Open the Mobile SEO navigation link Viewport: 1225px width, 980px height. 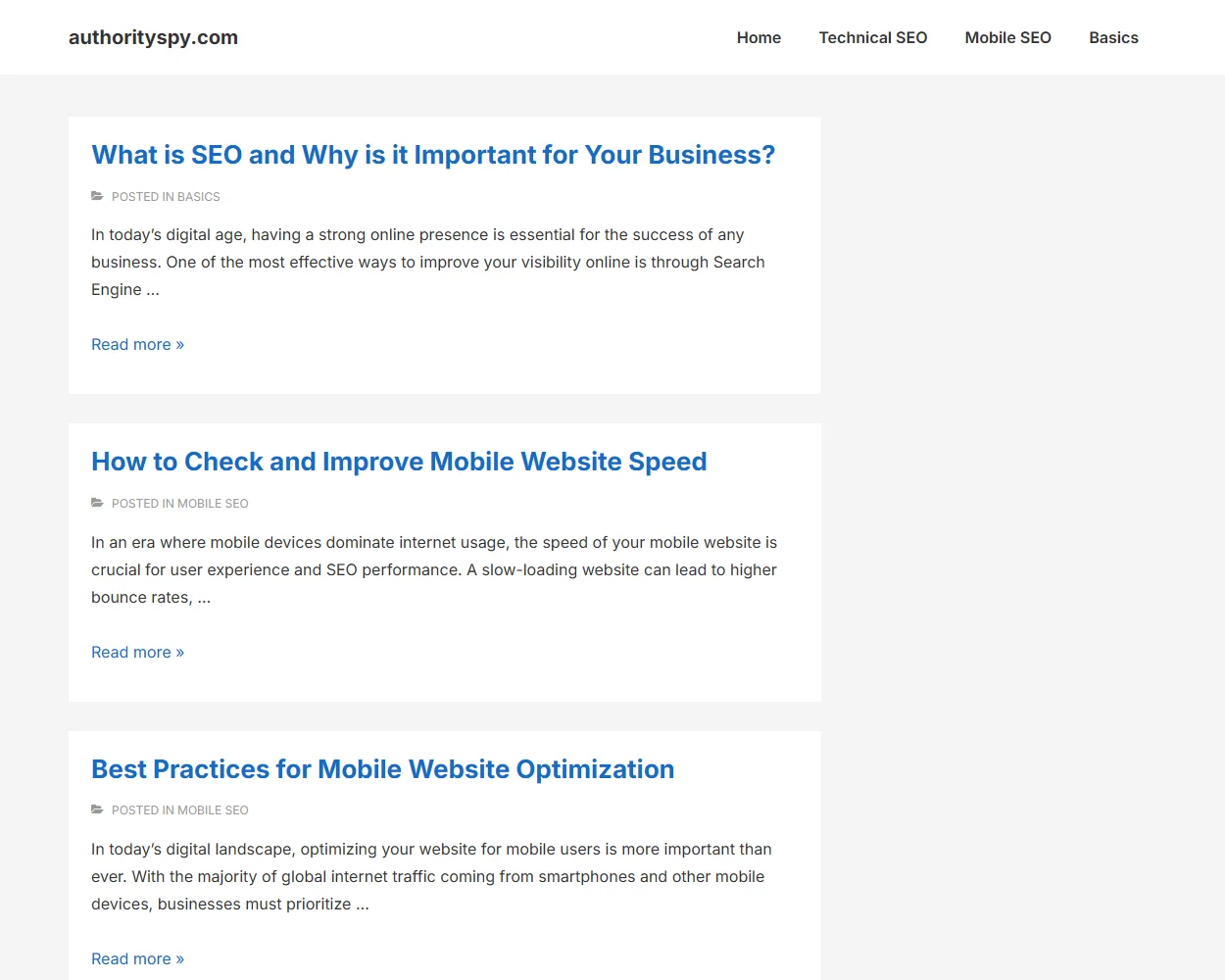click(1007, 37)
